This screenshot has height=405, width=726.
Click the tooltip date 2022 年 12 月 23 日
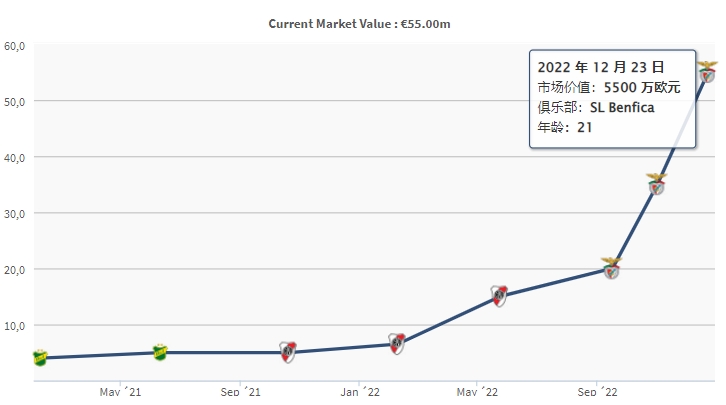[x=601, y=67]
